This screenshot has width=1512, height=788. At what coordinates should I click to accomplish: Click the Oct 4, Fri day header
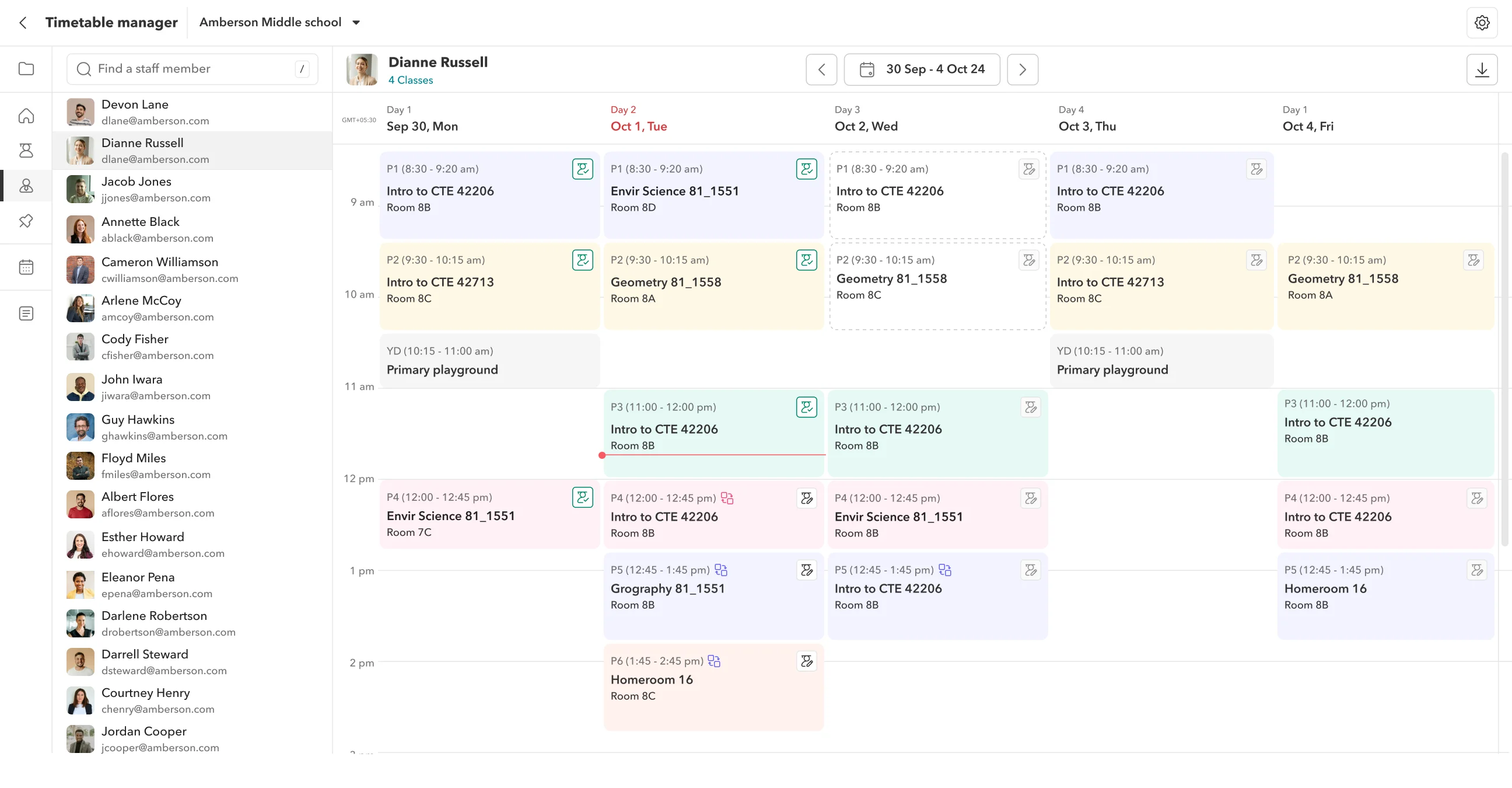coord(1308,118)
